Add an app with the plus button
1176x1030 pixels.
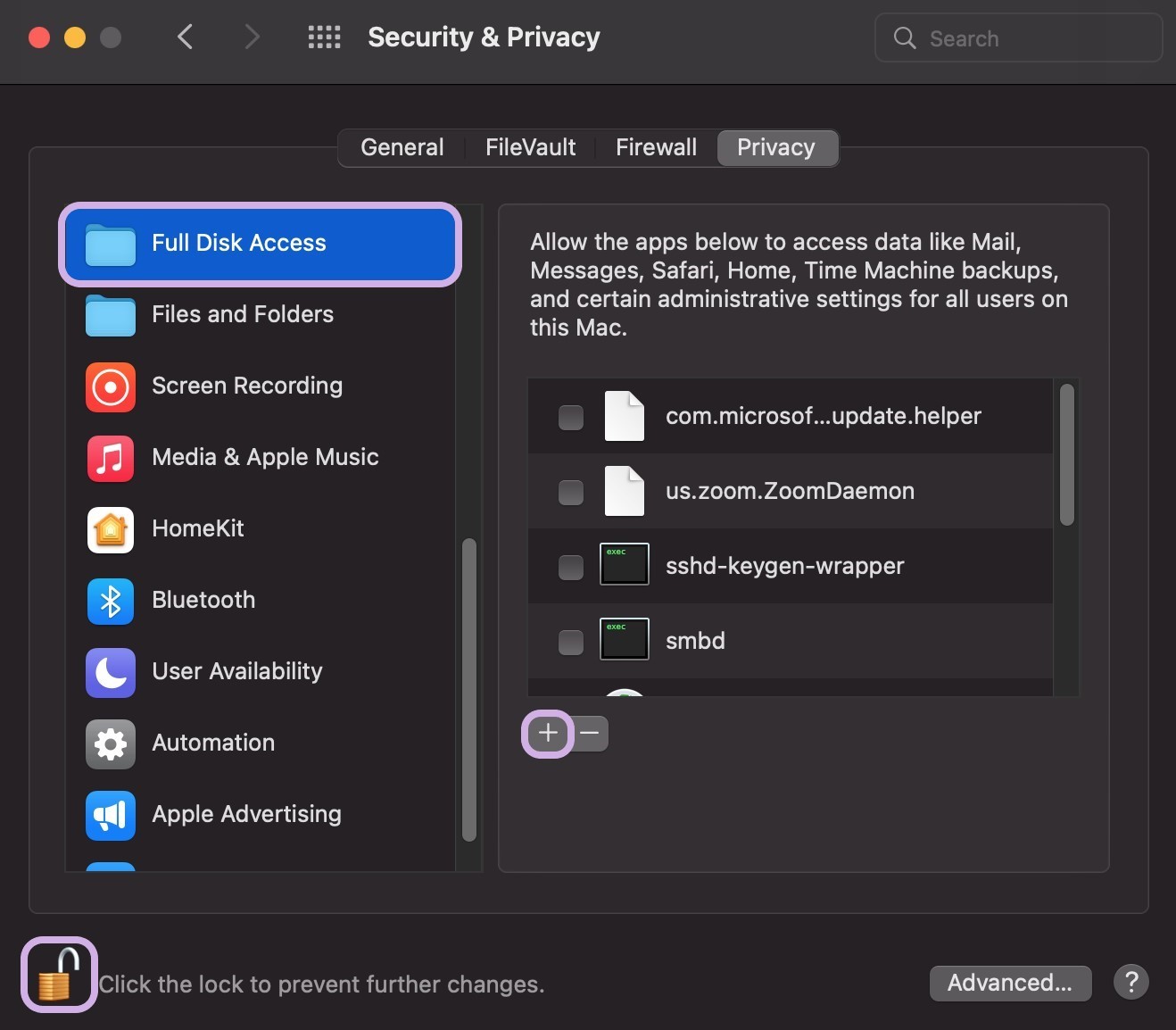click(x=548, y=734)
